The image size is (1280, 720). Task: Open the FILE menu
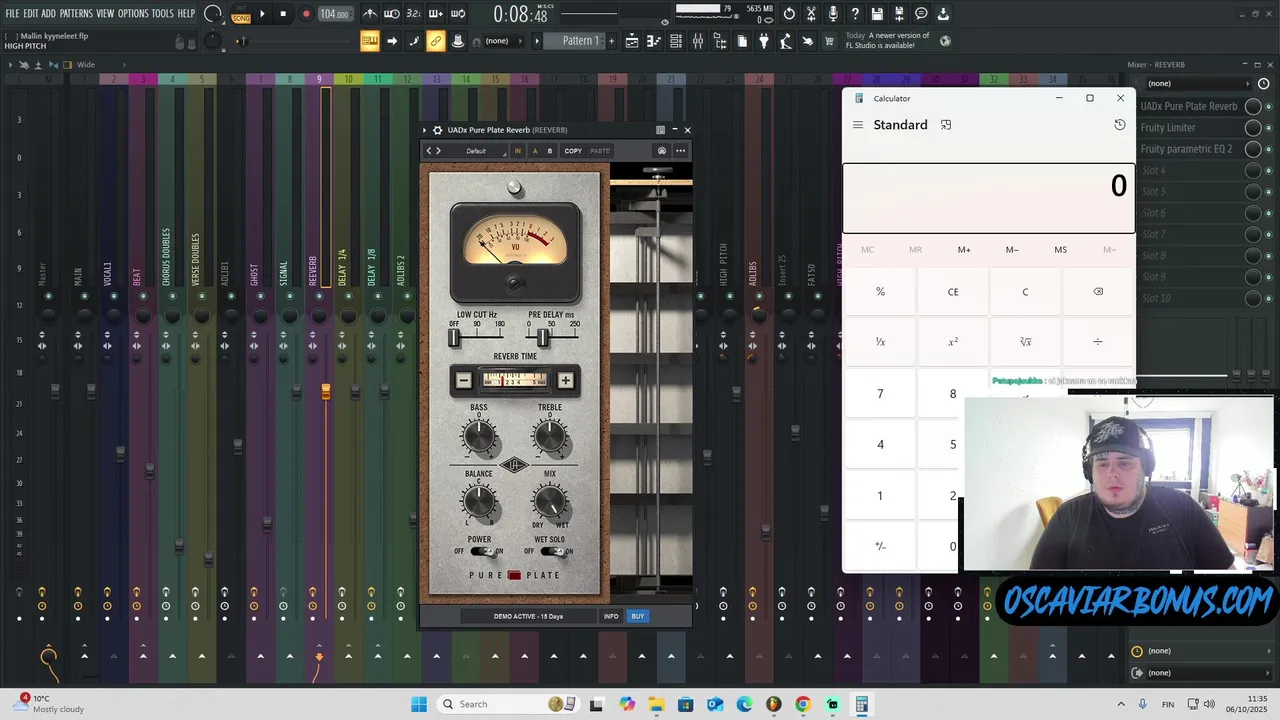coord(12,14)
